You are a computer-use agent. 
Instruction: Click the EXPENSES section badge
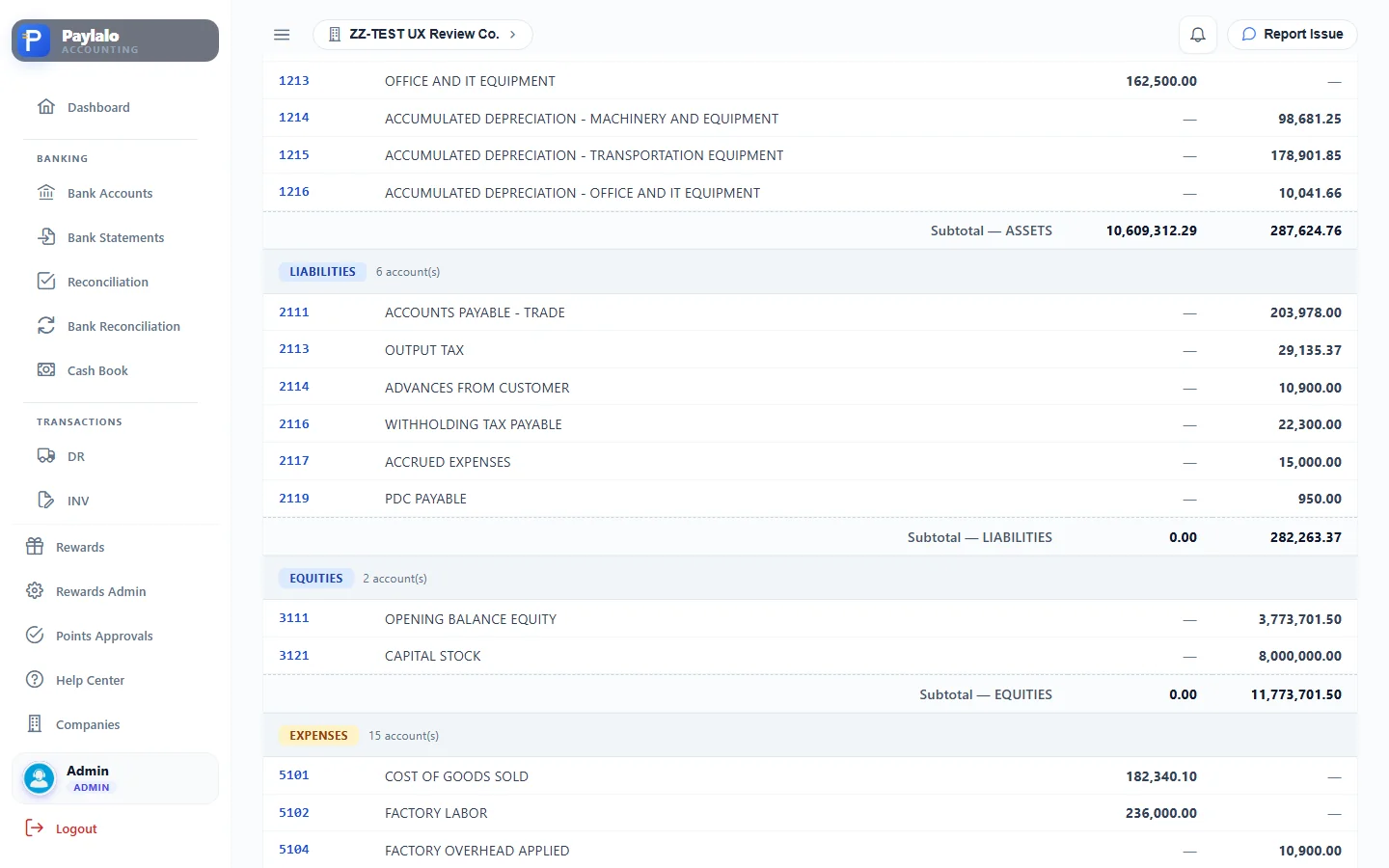[318, 736]
